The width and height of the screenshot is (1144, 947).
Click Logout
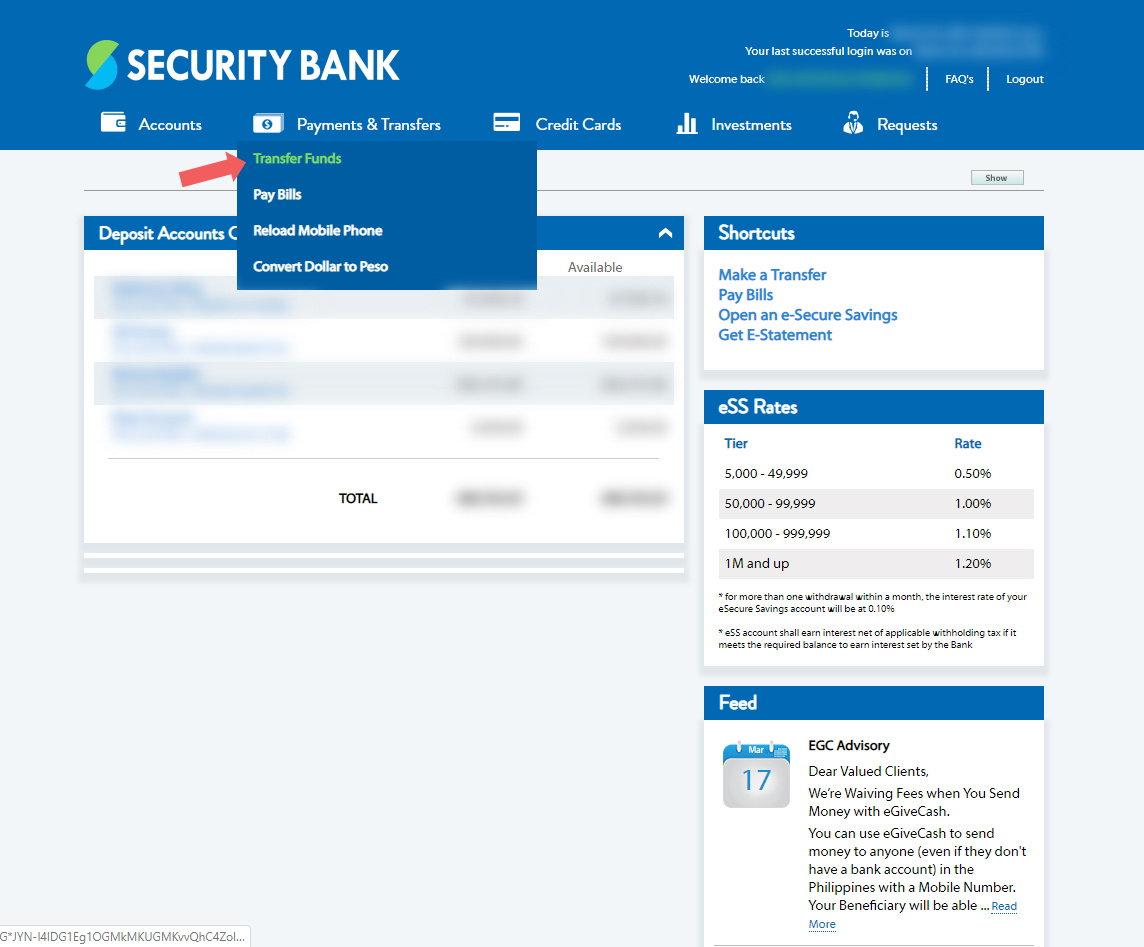coord(1024,79)
